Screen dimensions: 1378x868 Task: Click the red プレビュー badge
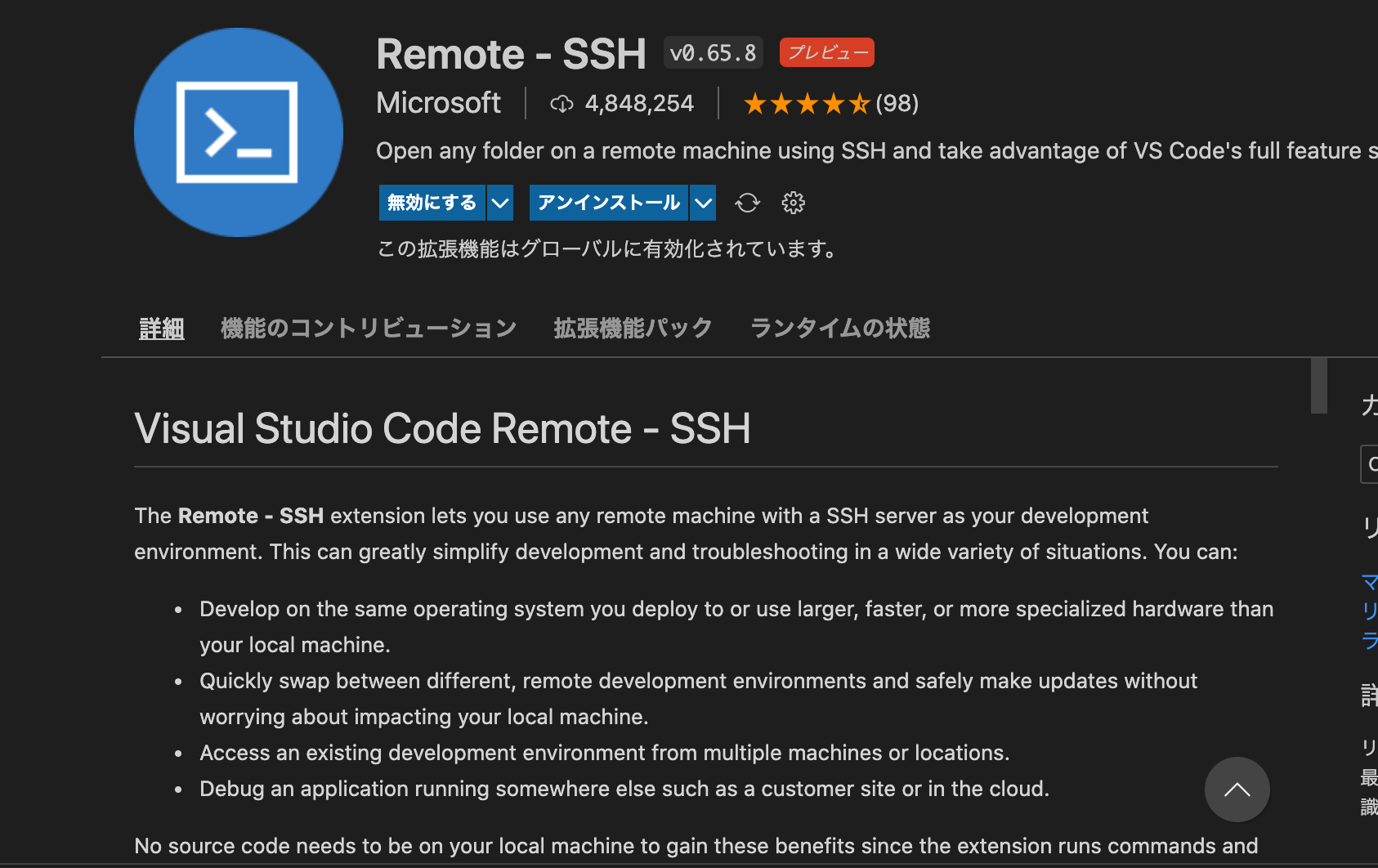pyautogui.click(x=826, y=51)
